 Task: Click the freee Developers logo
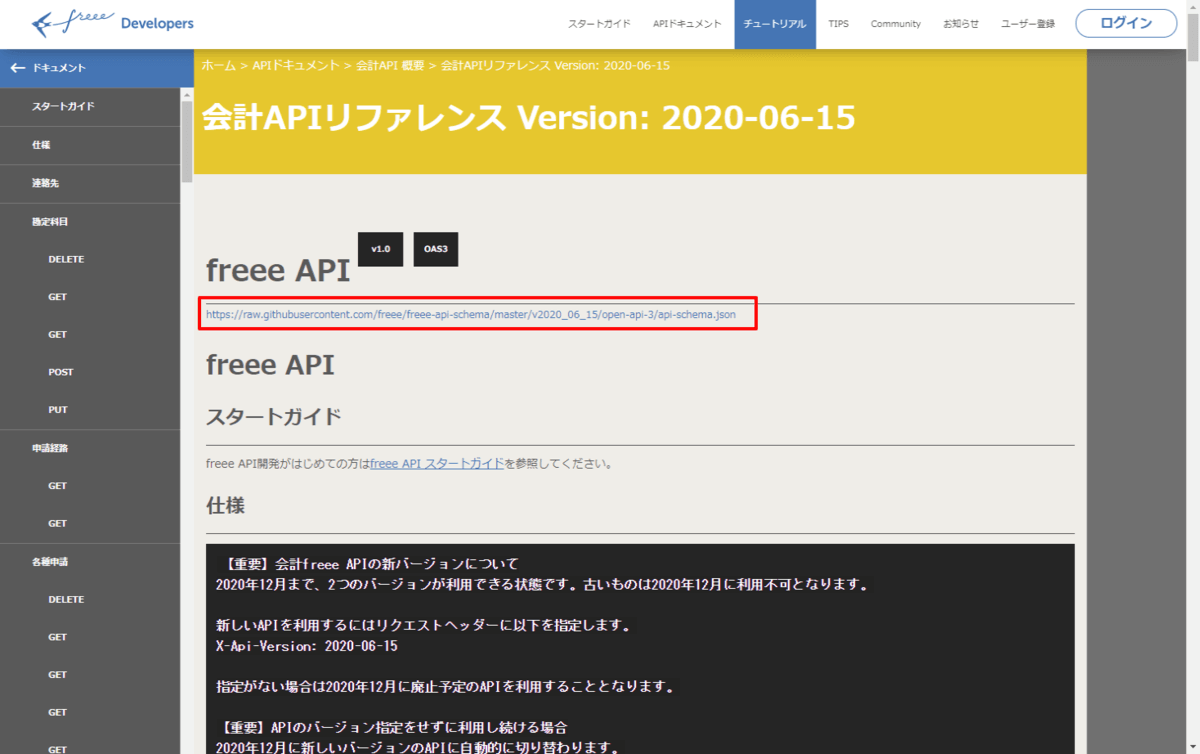point(112,22)
